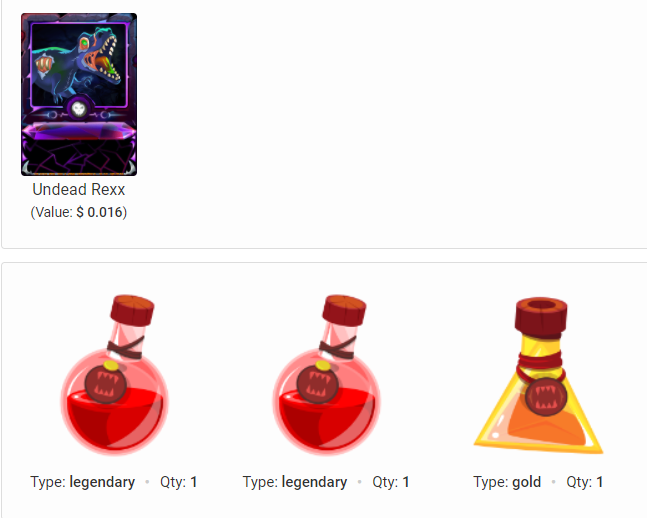Select the legendary potion next to the gold potion
This screenshot has height=518, width=647.
[x=326, y=375]
